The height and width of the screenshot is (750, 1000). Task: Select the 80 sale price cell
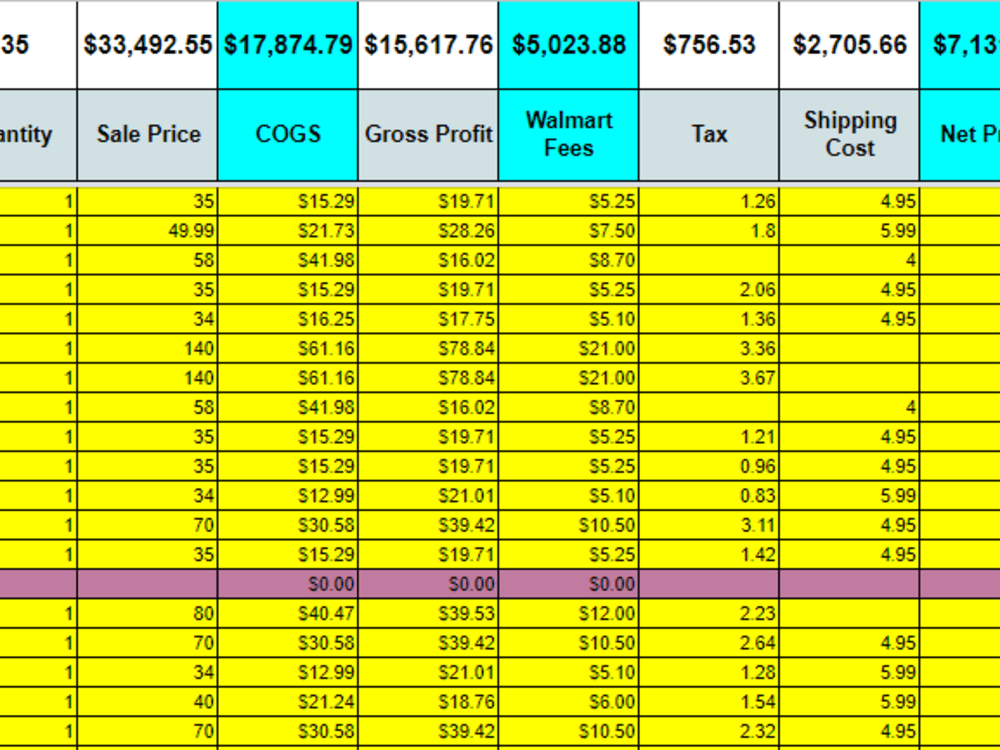[147, 614]
